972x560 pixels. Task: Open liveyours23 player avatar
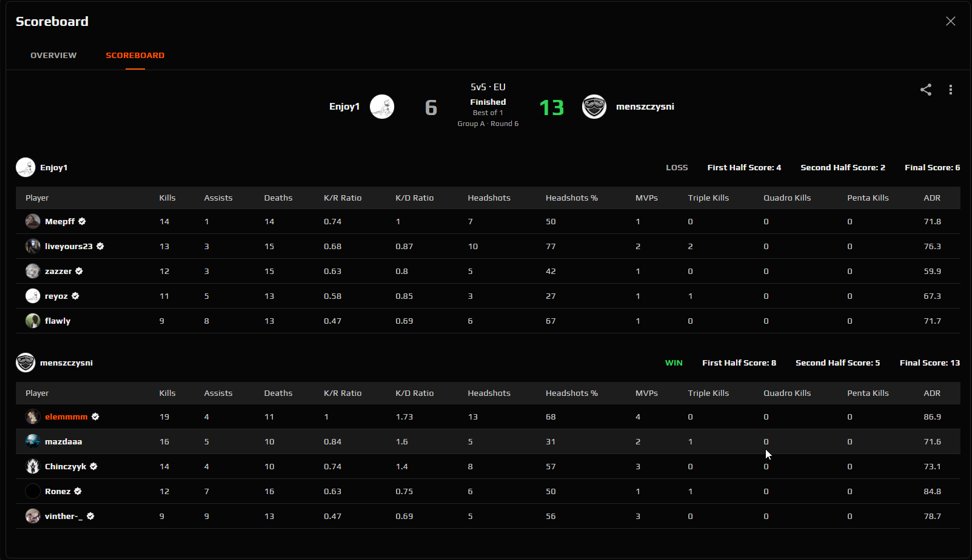pyautogui.click(x=33, y=246)
